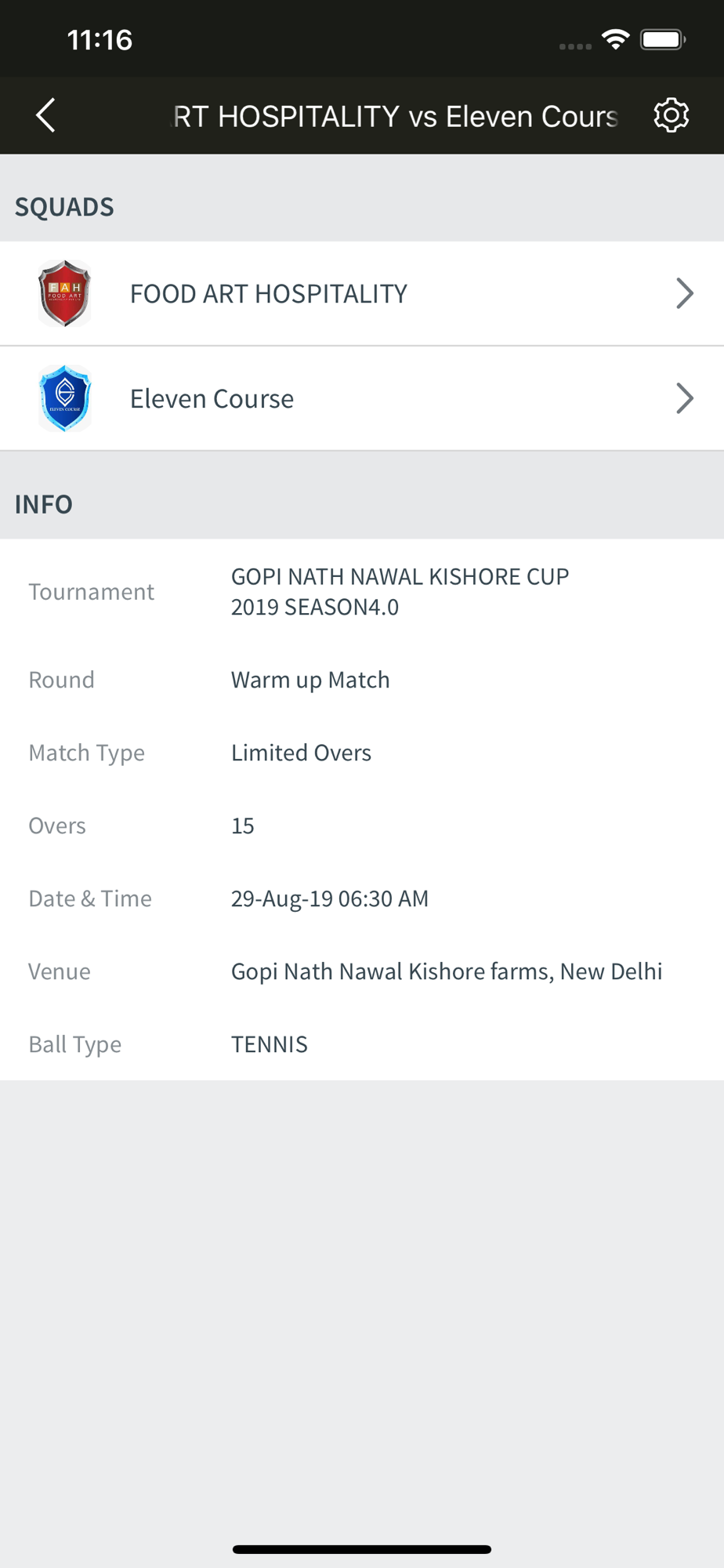This screenshot has width=724, height=1568.
Task: Tap the cellular signal dots icon
Action: [x=575, y=46]
